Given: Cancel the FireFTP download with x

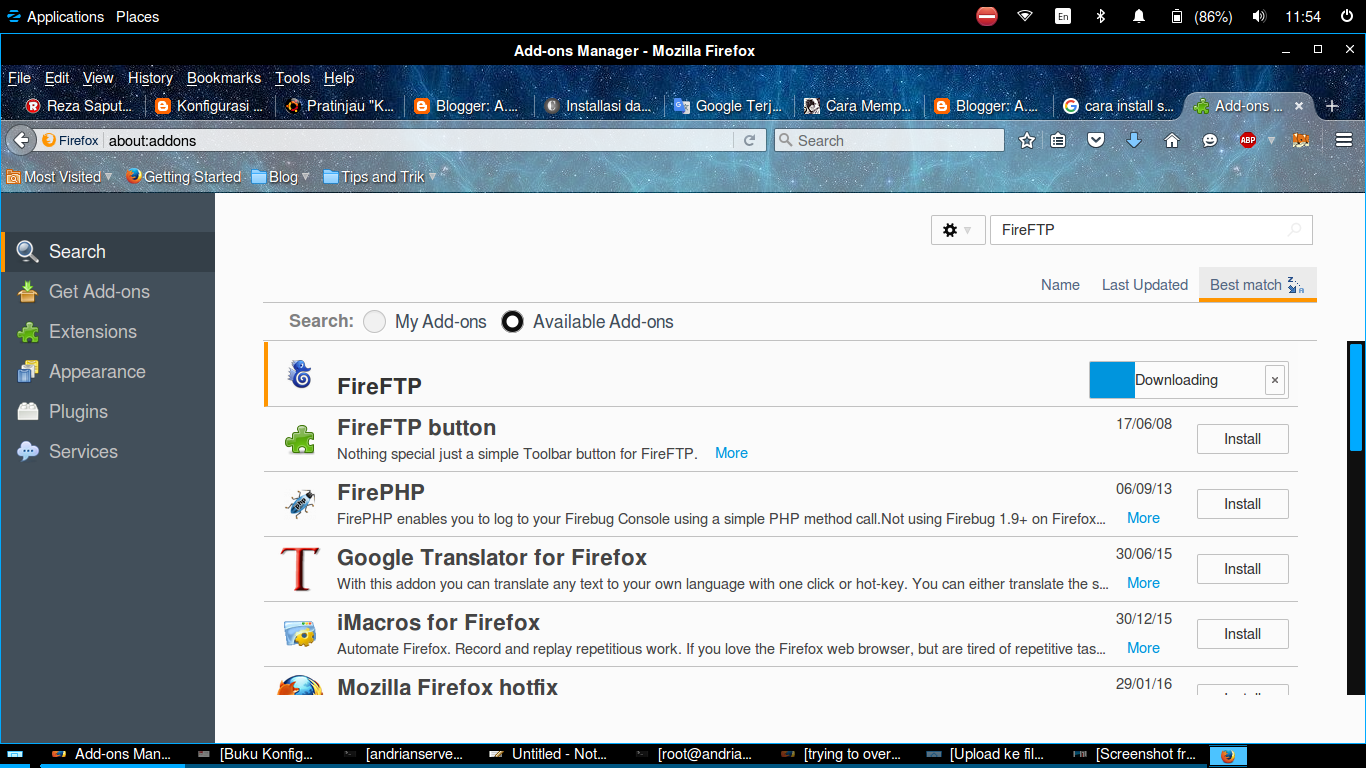Looking at the screenshot, I should 1274,380.
